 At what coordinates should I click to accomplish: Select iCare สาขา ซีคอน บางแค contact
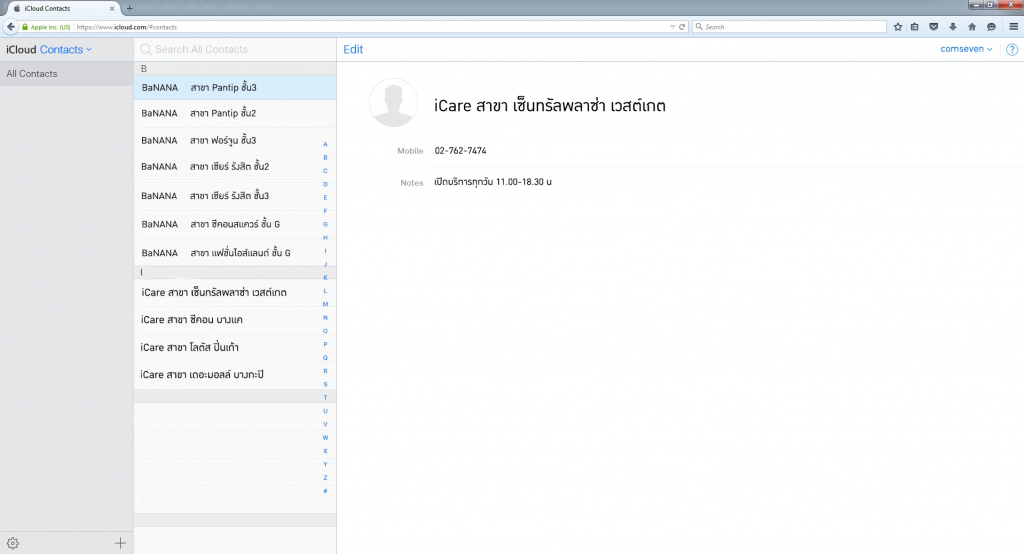[235, 320]
